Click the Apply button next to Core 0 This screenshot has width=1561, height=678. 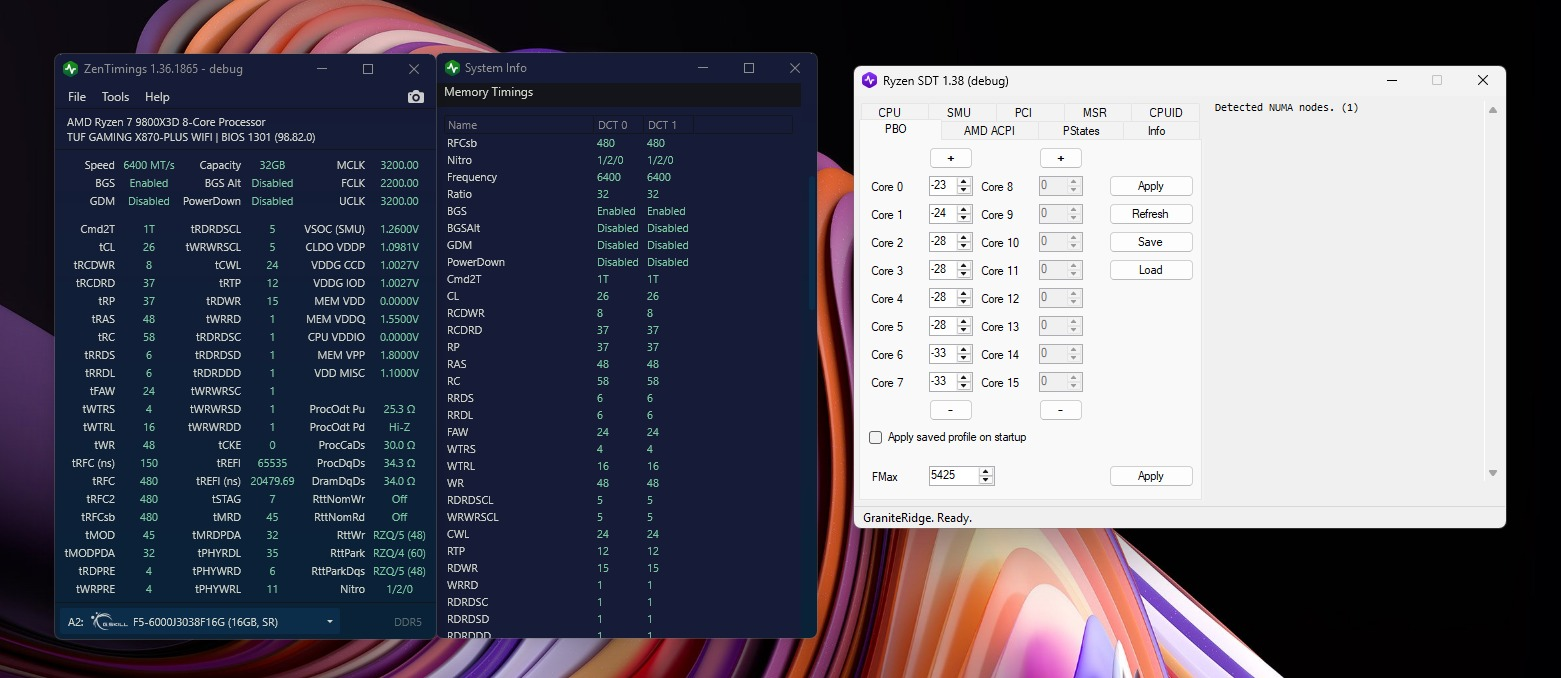tap(1151, 186)
